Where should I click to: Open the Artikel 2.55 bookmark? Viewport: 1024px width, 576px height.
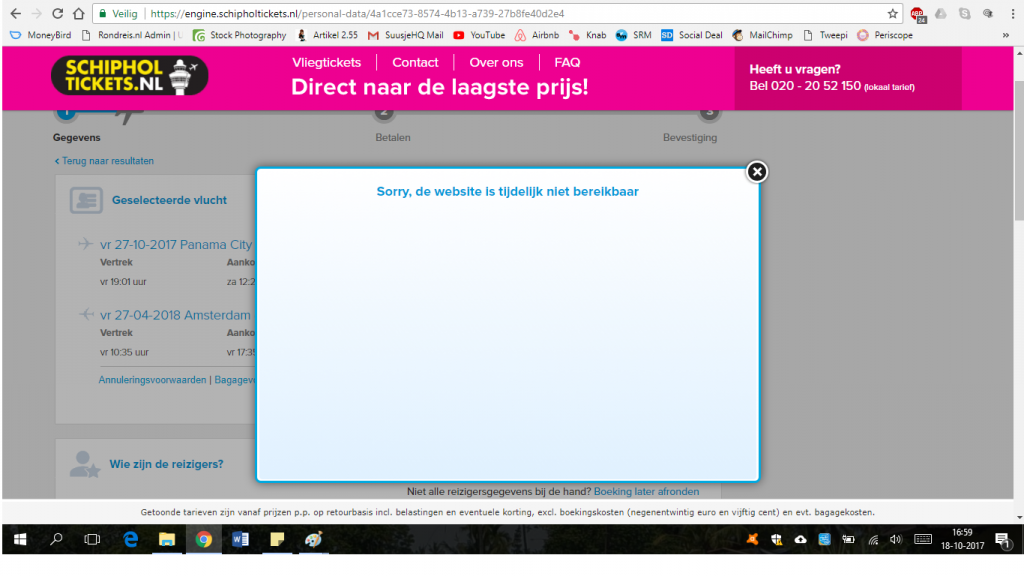click(x=327, y=35)
